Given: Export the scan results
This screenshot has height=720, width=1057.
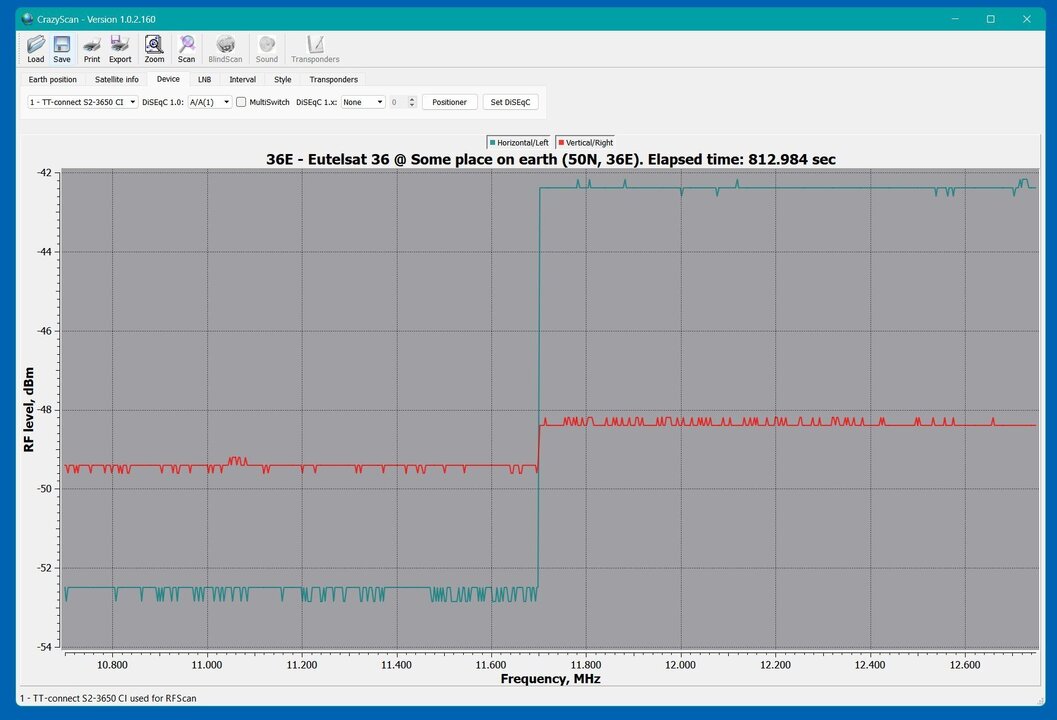Looking at the screenshot, I should [x=120, y=49].
